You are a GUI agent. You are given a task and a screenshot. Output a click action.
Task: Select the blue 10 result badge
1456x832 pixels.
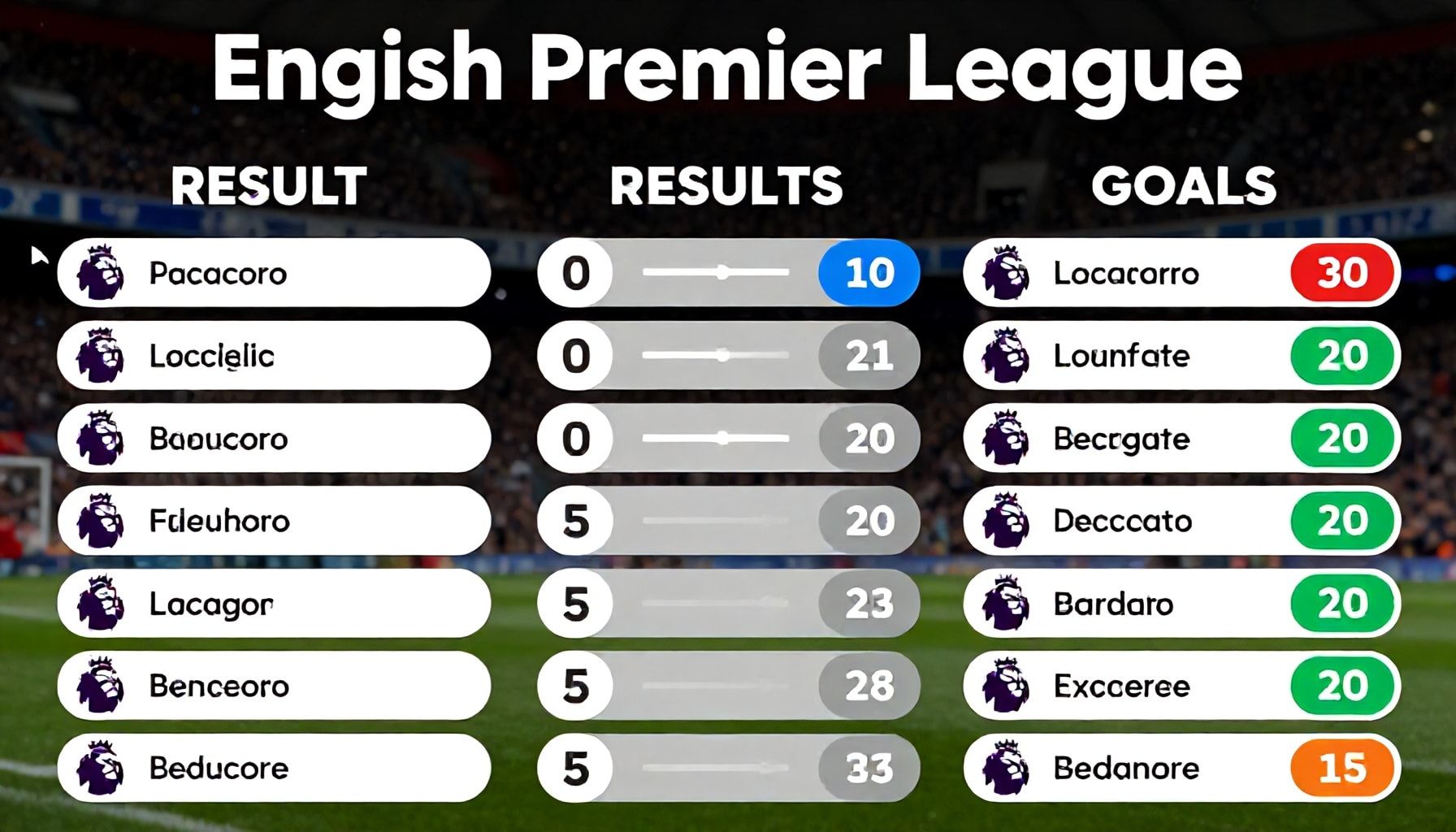point(869,272)
